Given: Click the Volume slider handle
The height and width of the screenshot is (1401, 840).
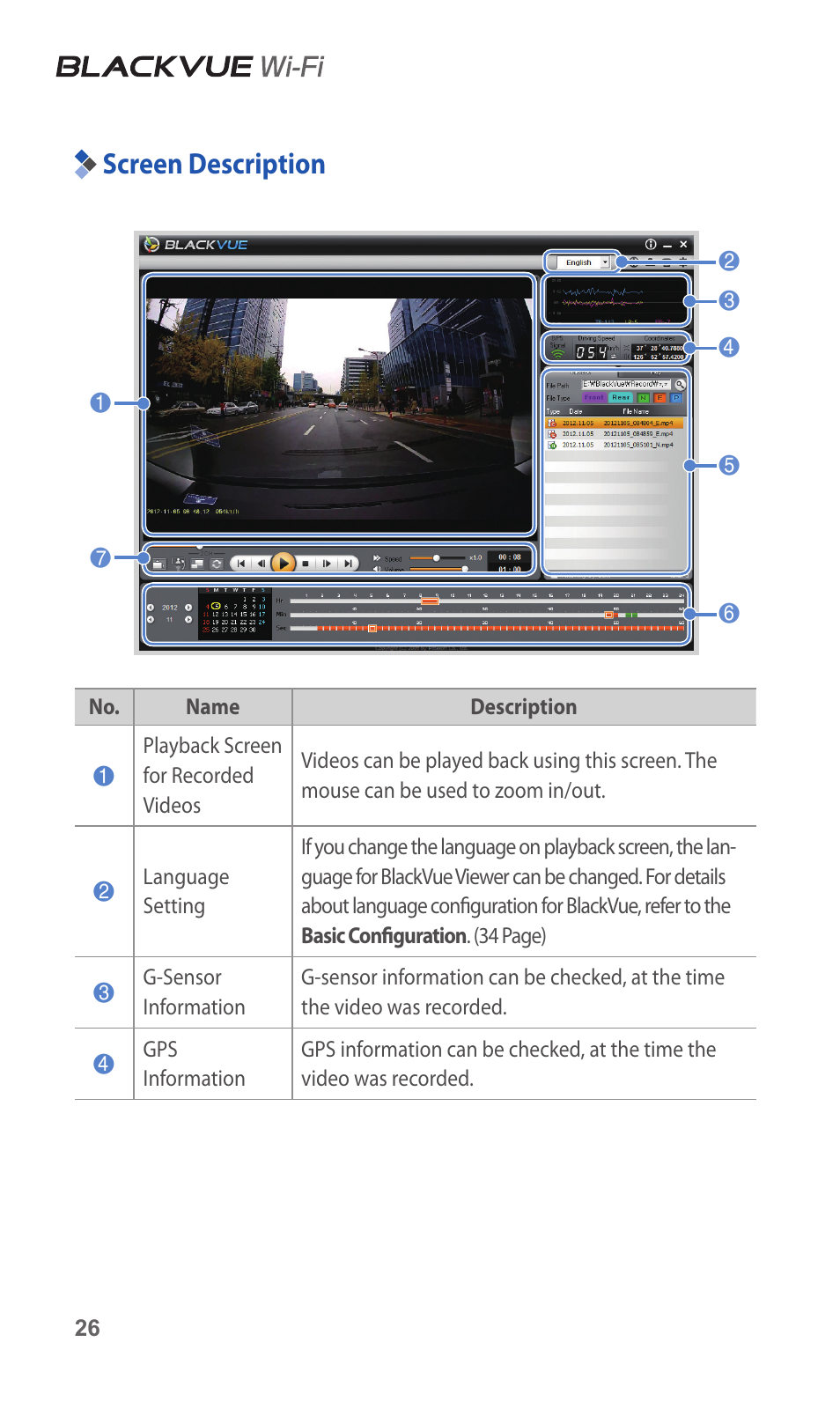Looking at the screenshot, I should [464, 569].
